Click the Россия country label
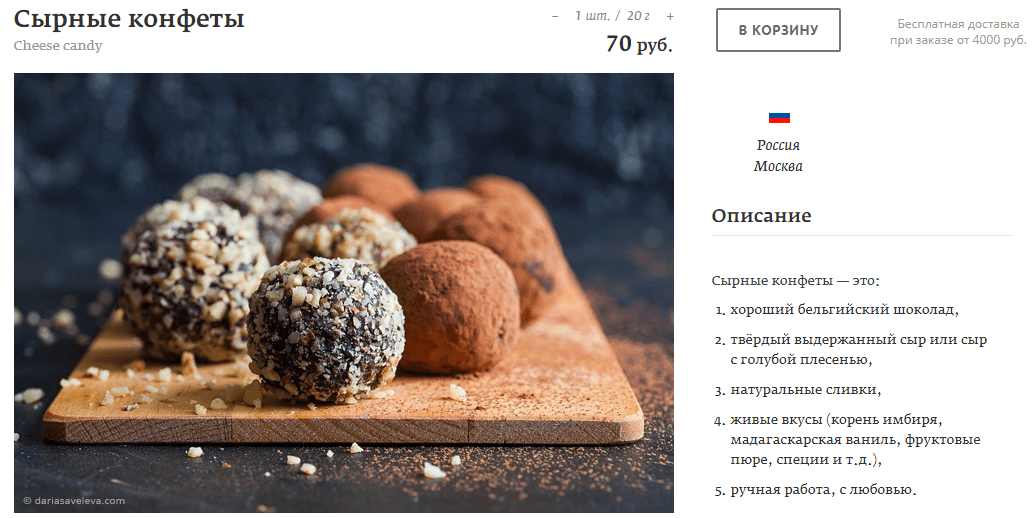The height and width of the screenshot is (518, 1033). point(778,145)
